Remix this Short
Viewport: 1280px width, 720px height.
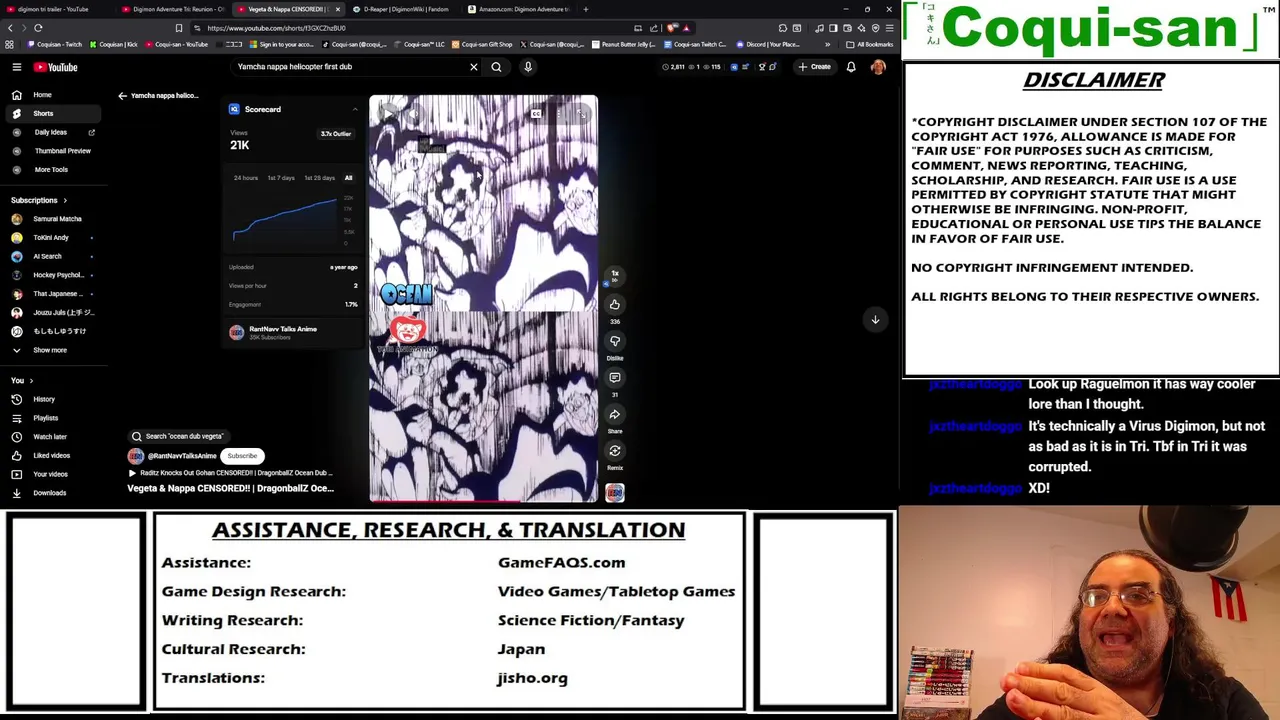tap(615, 451)
